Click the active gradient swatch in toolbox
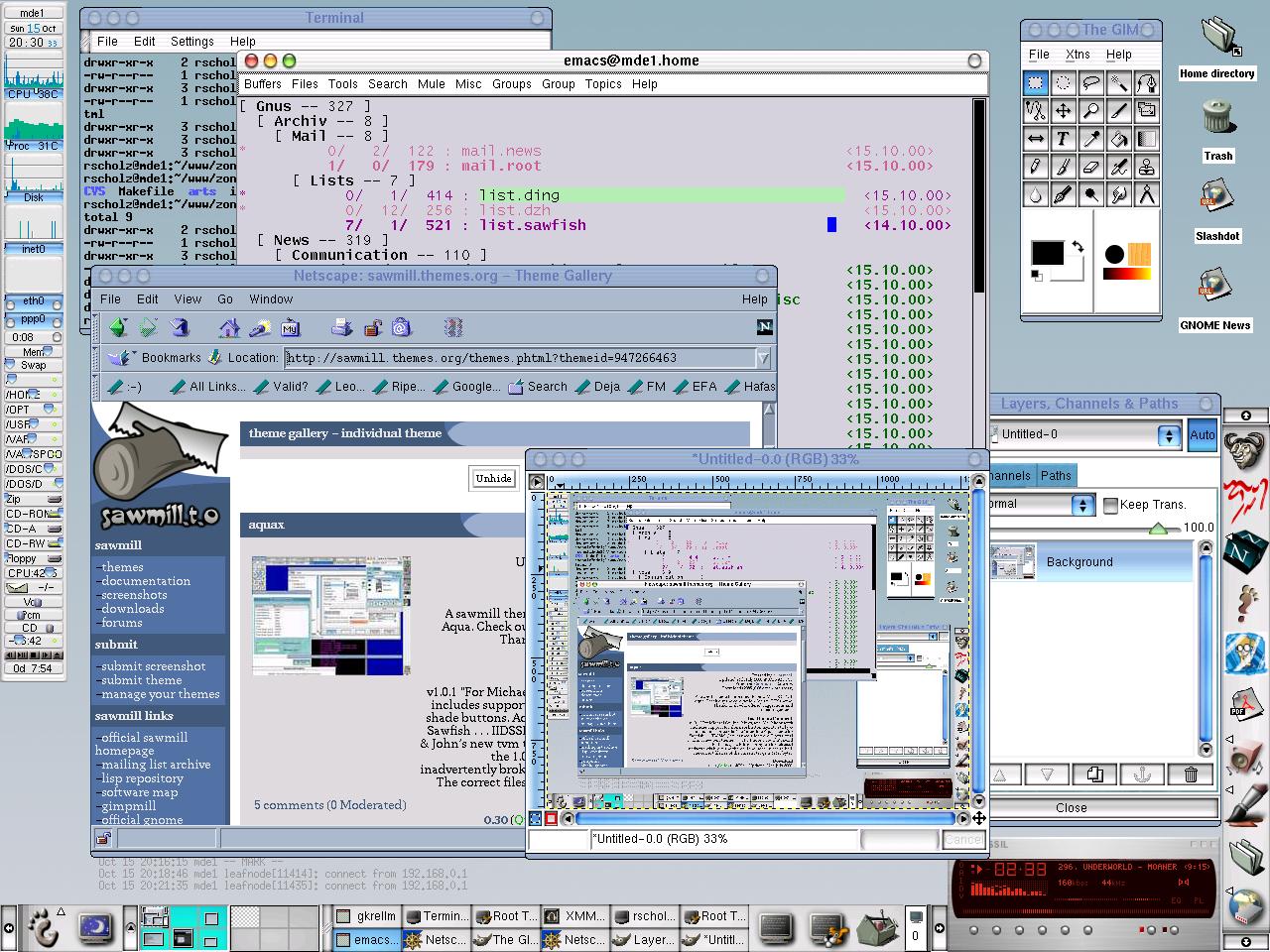The image size is (1270, 952). [1128, 274]
